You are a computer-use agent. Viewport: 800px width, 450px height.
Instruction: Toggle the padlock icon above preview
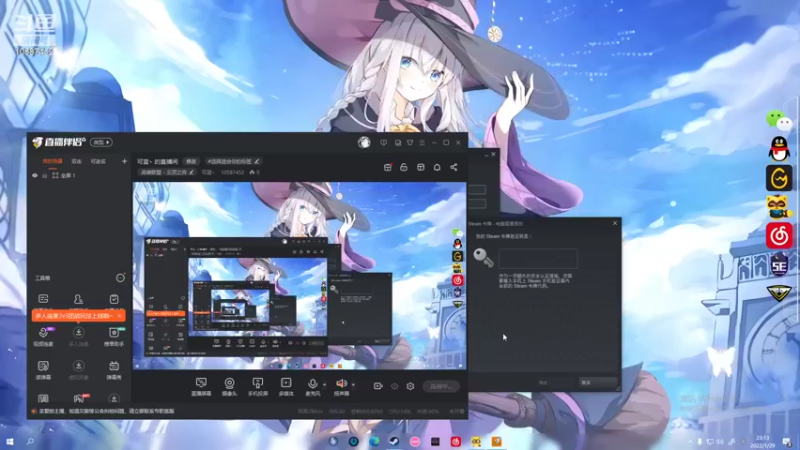pos(404,167)
